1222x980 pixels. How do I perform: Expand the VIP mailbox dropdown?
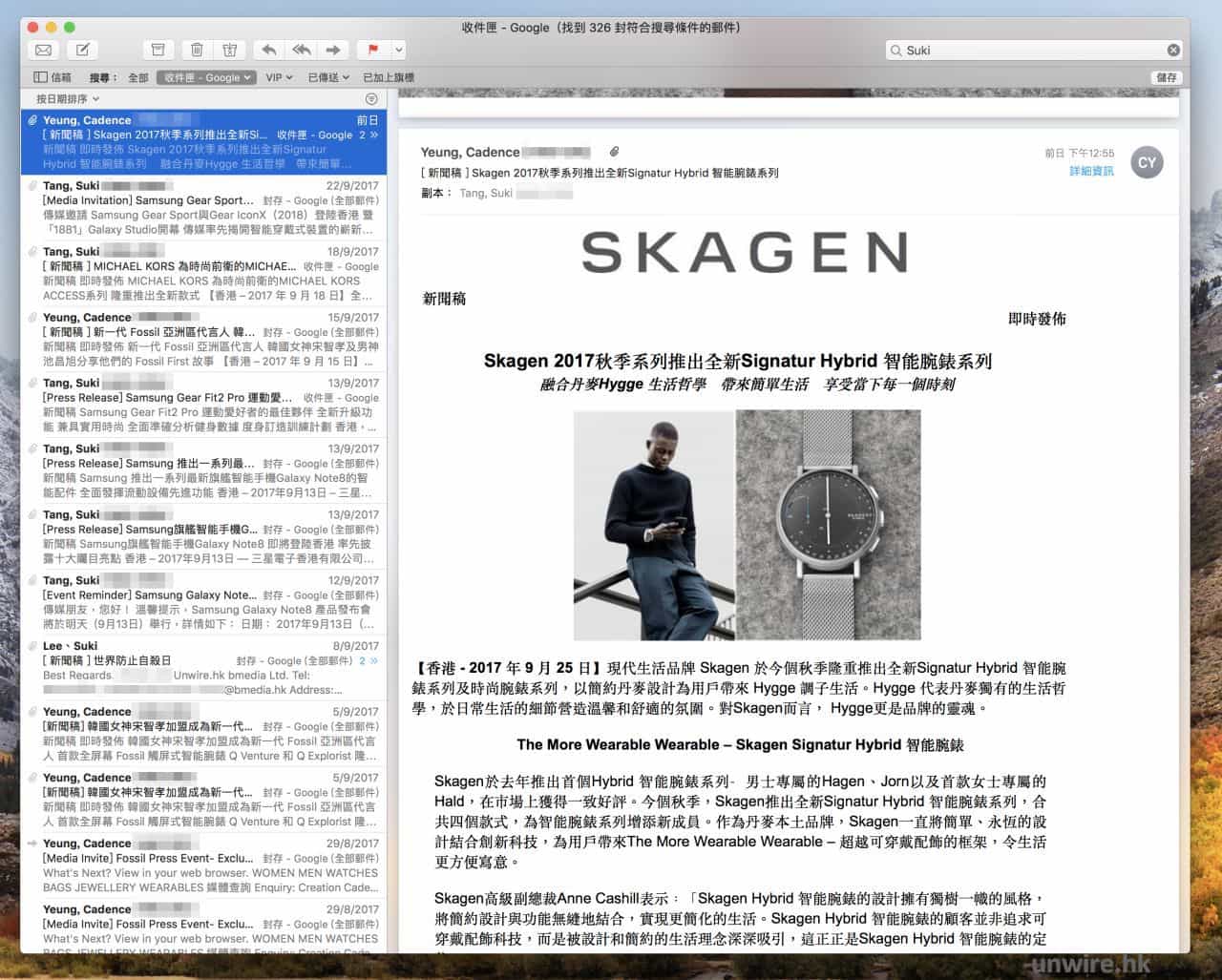279,77
